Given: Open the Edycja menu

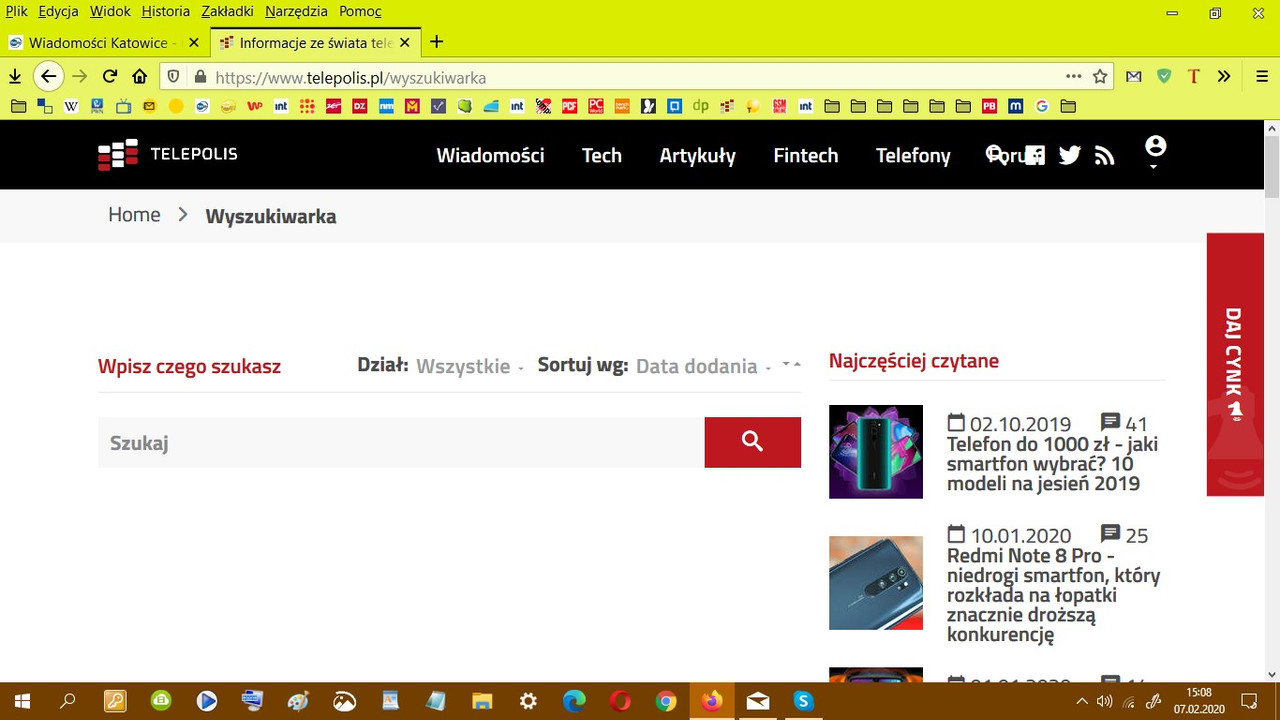Looking at the screenshot, I should point(58,11).
